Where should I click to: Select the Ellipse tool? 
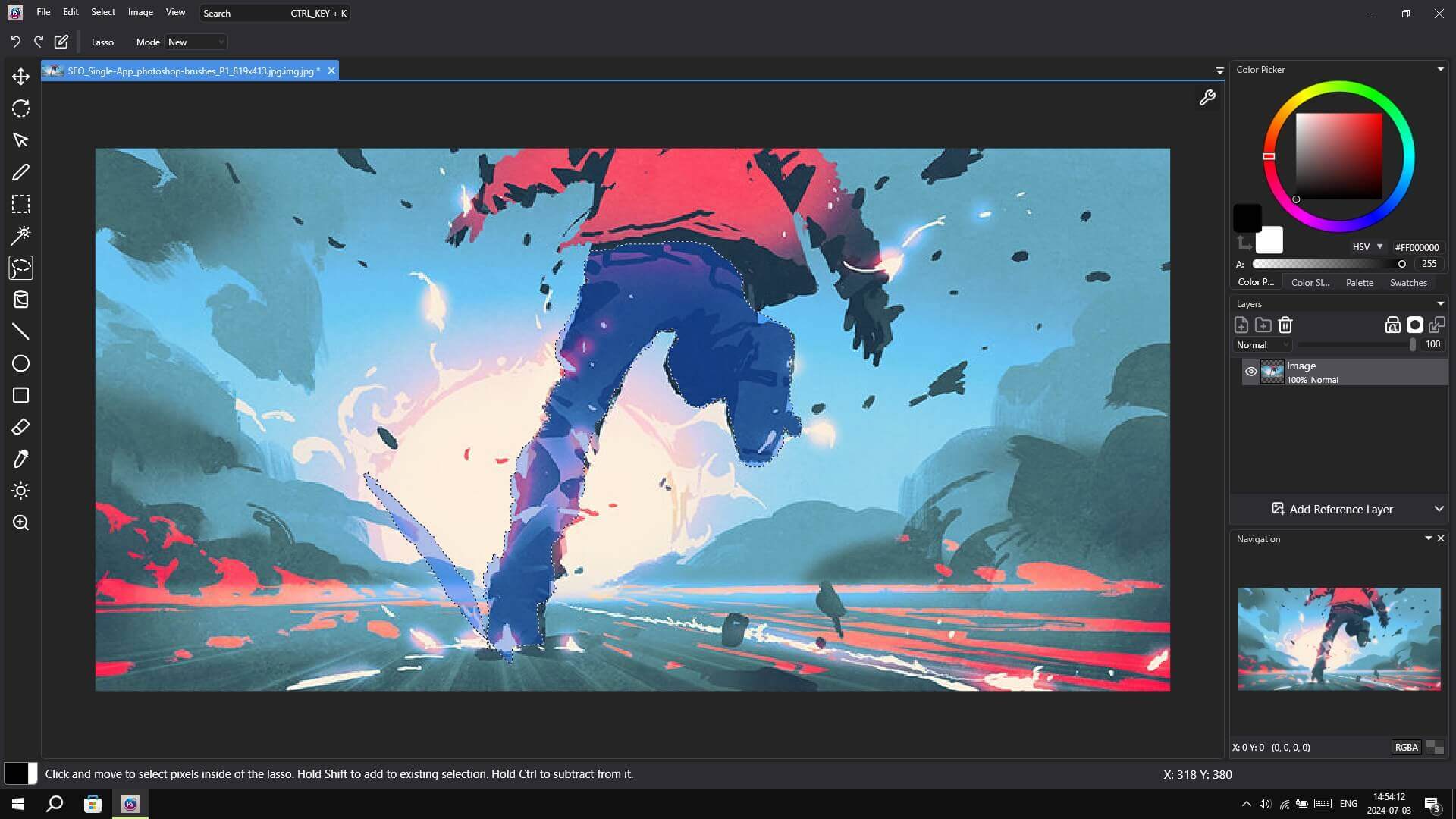click(20, 363)
